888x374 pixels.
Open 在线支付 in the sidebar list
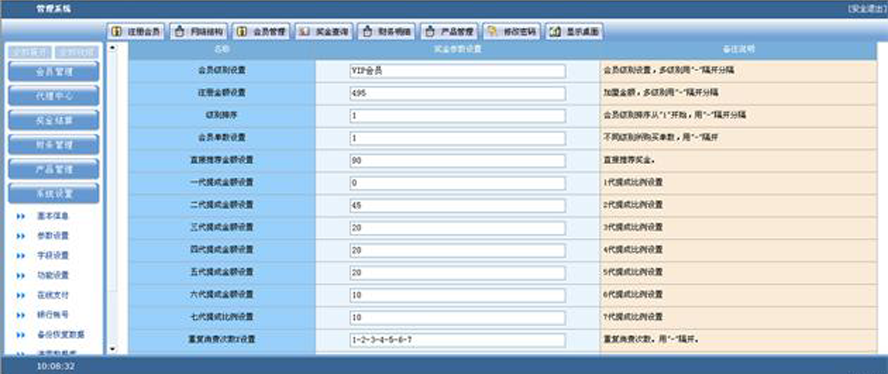point(53,295)
